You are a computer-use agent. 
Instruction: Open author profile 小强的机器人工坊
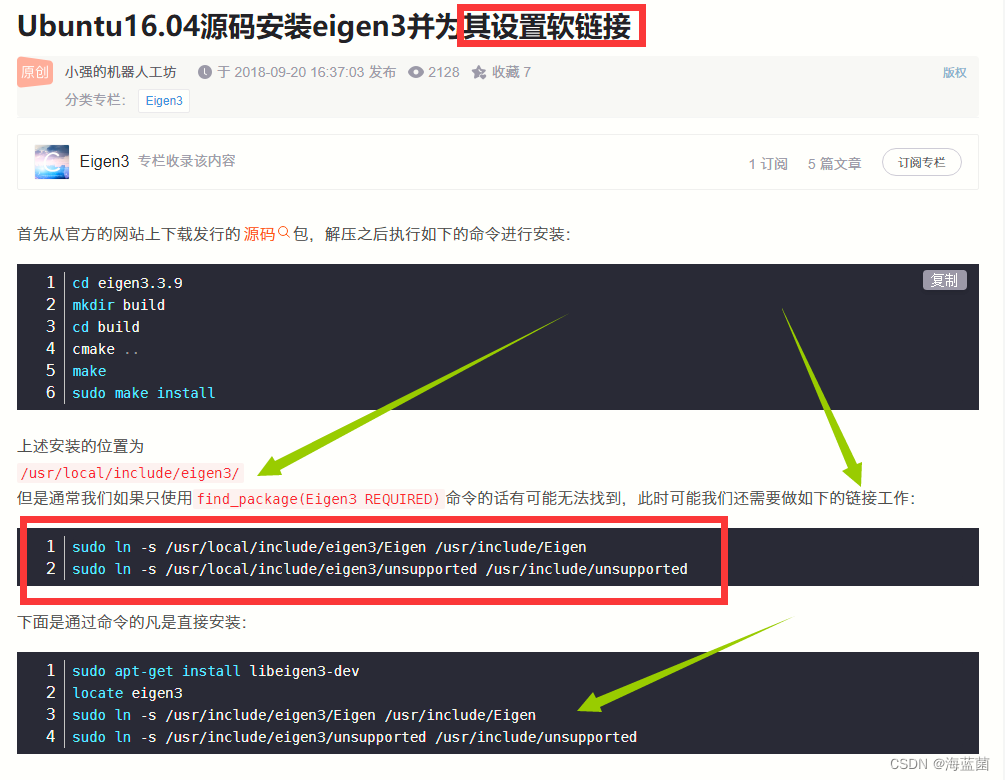tap(120, 72)
